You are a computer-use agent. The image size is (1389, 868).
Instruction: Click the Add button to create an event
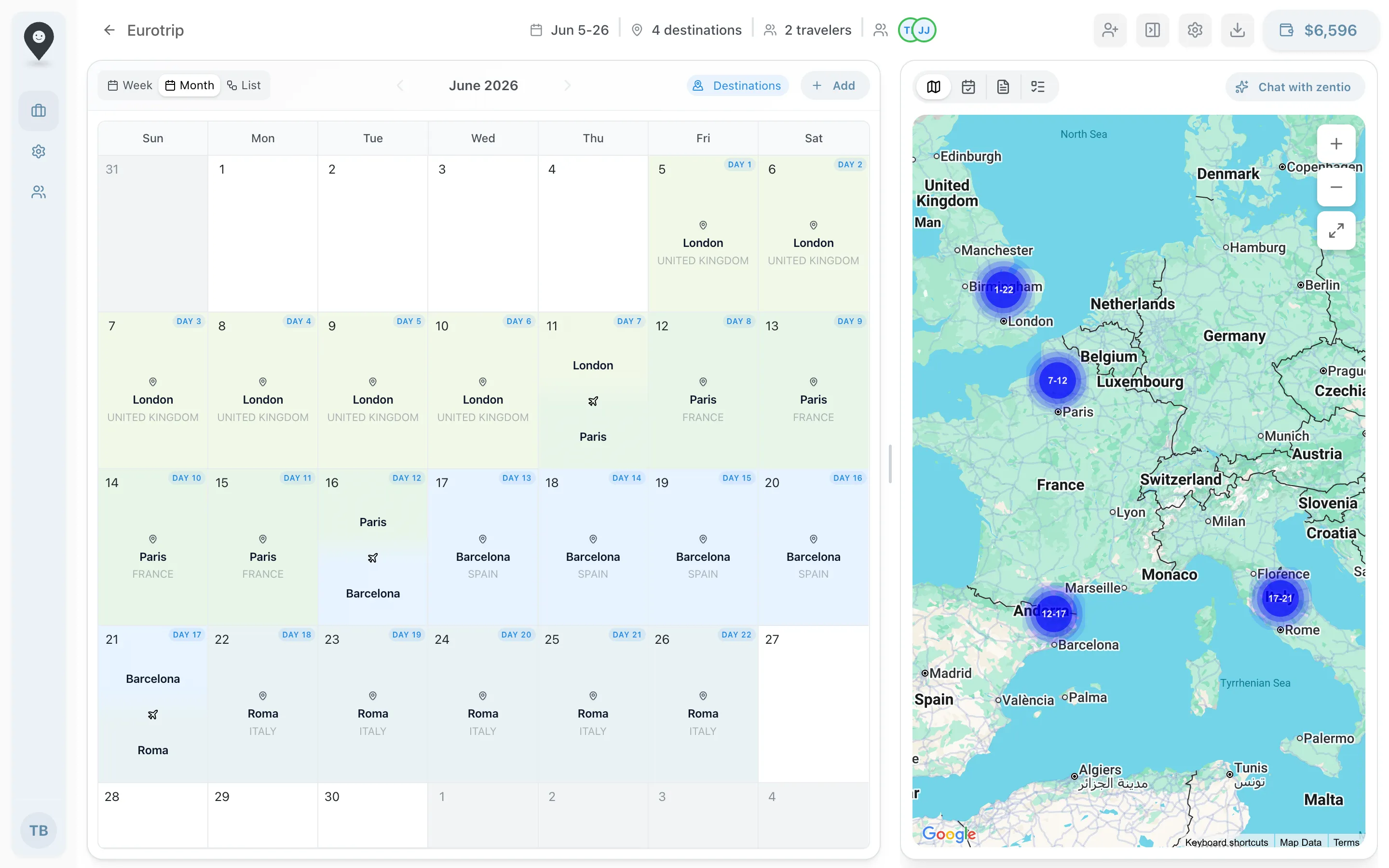(834, 85)
